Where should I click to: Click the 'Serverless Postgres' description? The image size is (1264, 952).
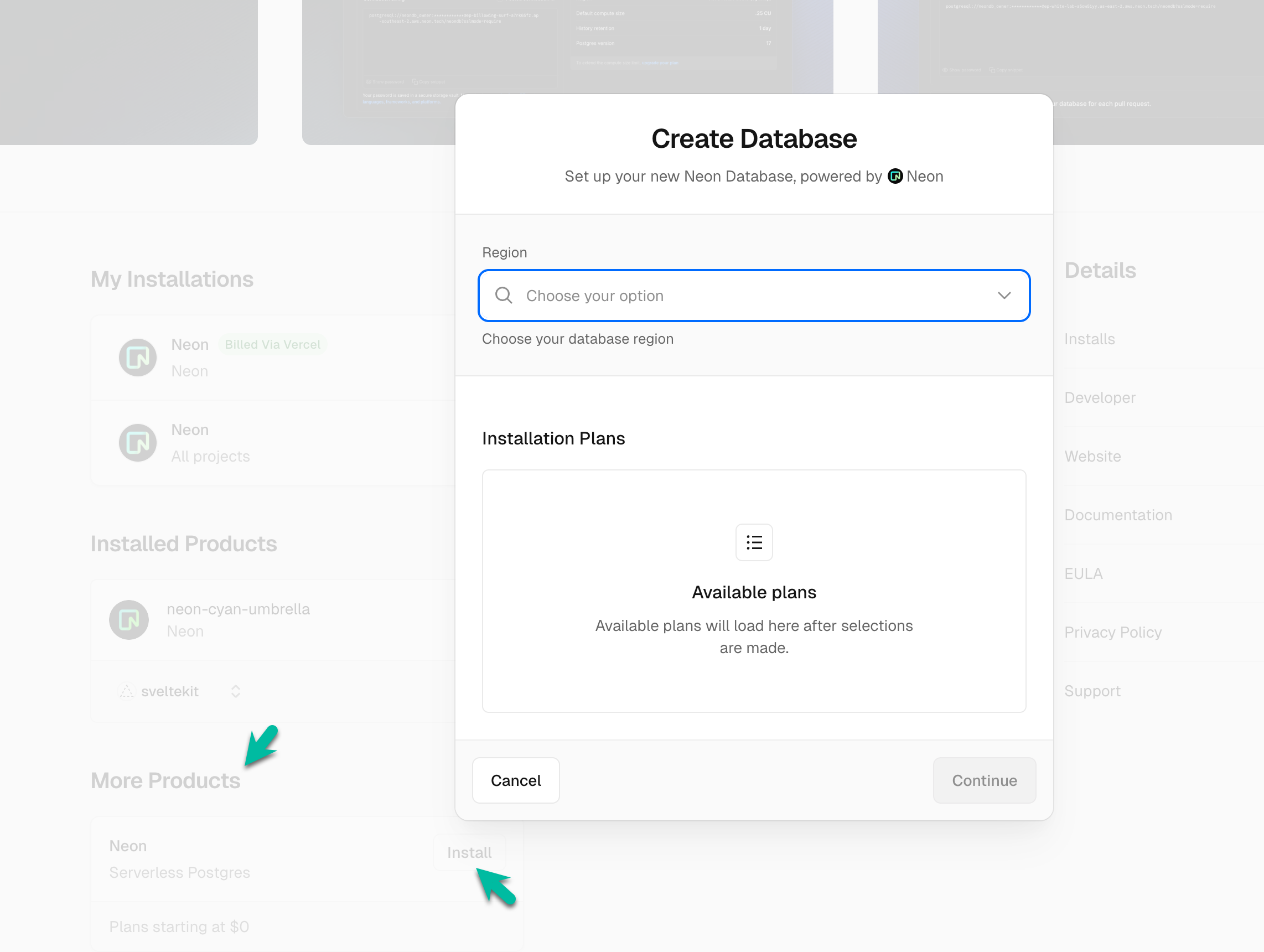[179, 872]
